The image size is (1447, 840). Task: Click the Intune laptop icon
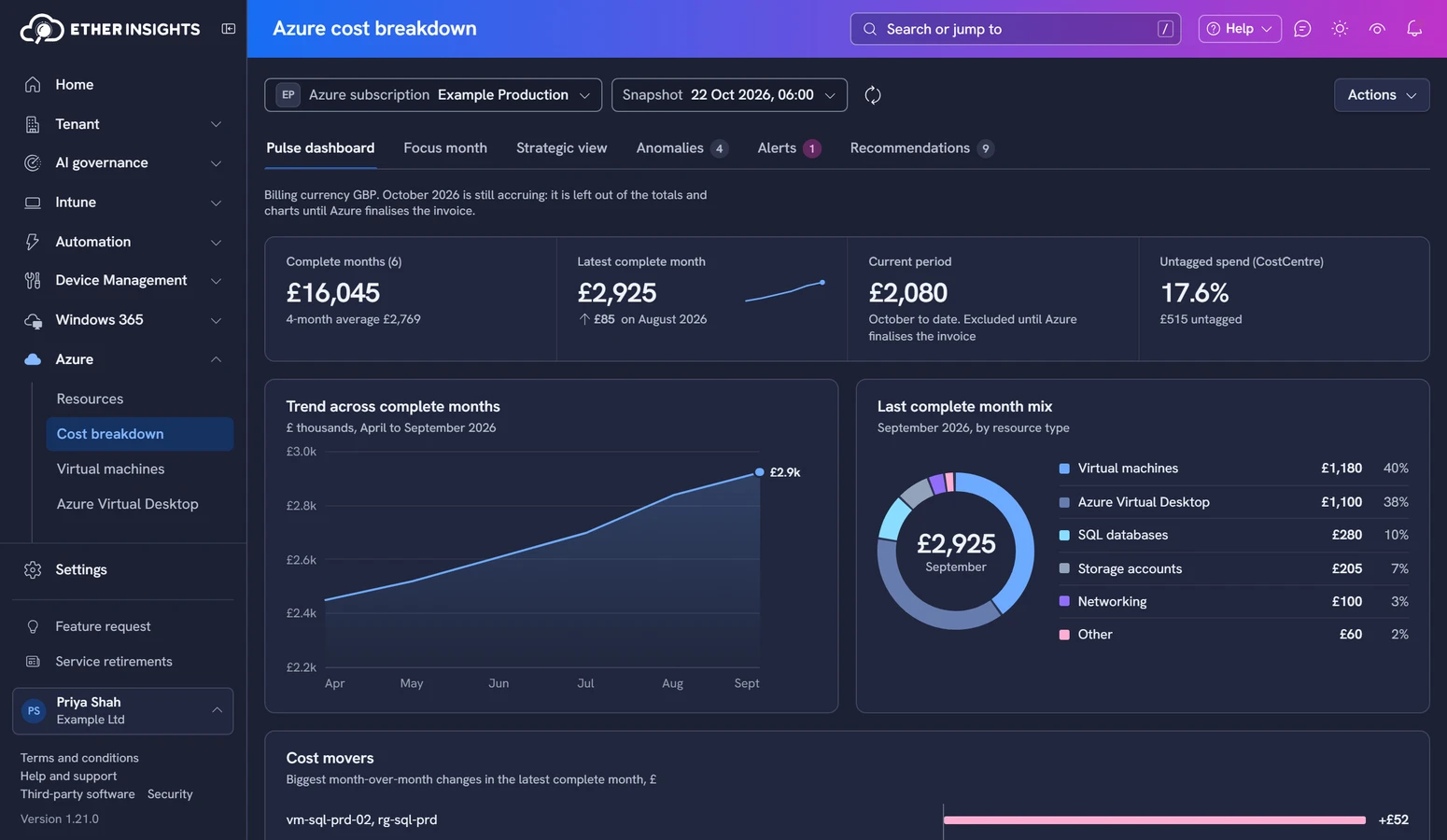pos(33,203)
